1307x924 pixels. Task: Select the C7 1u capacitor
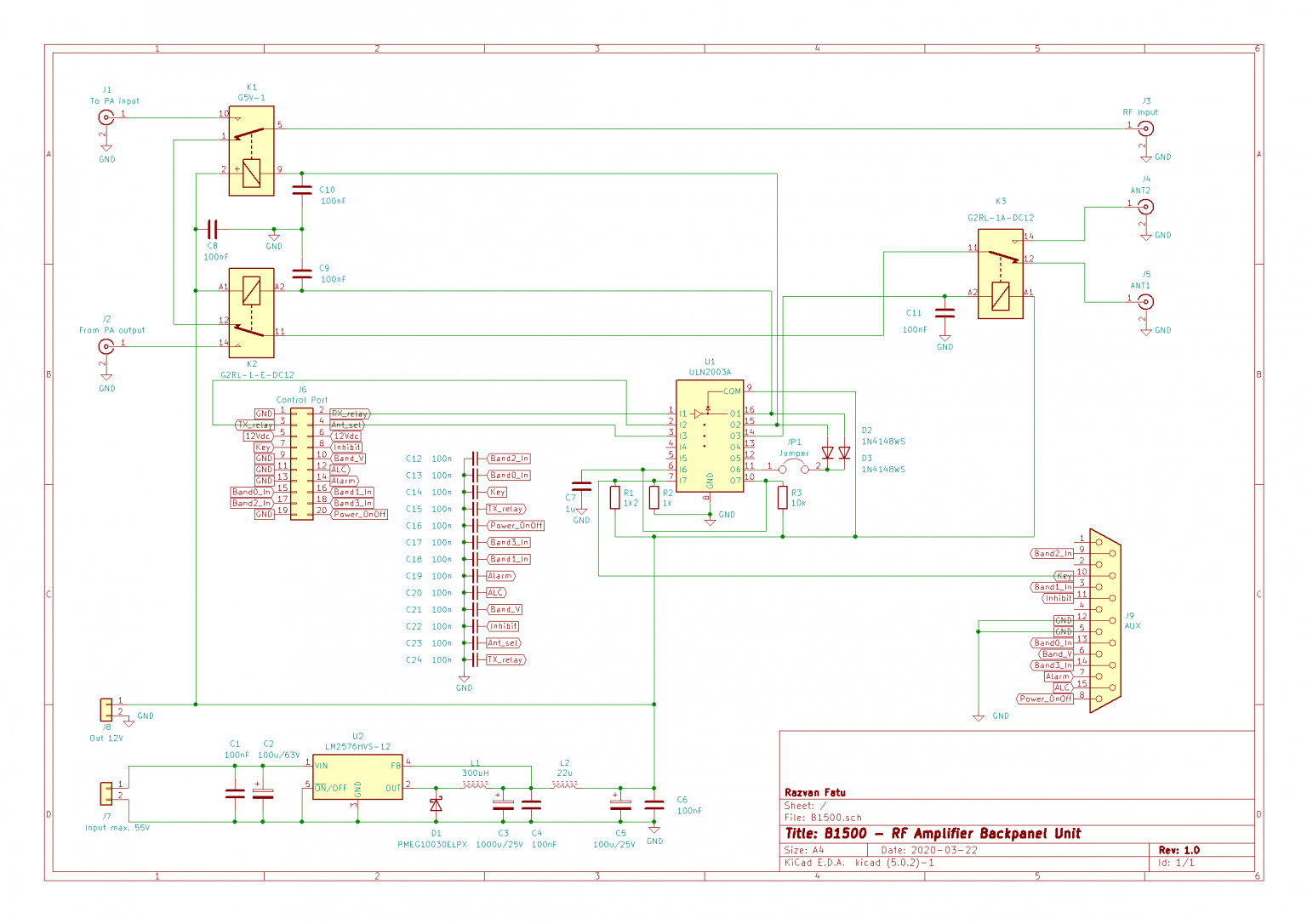tap(583, 487)
